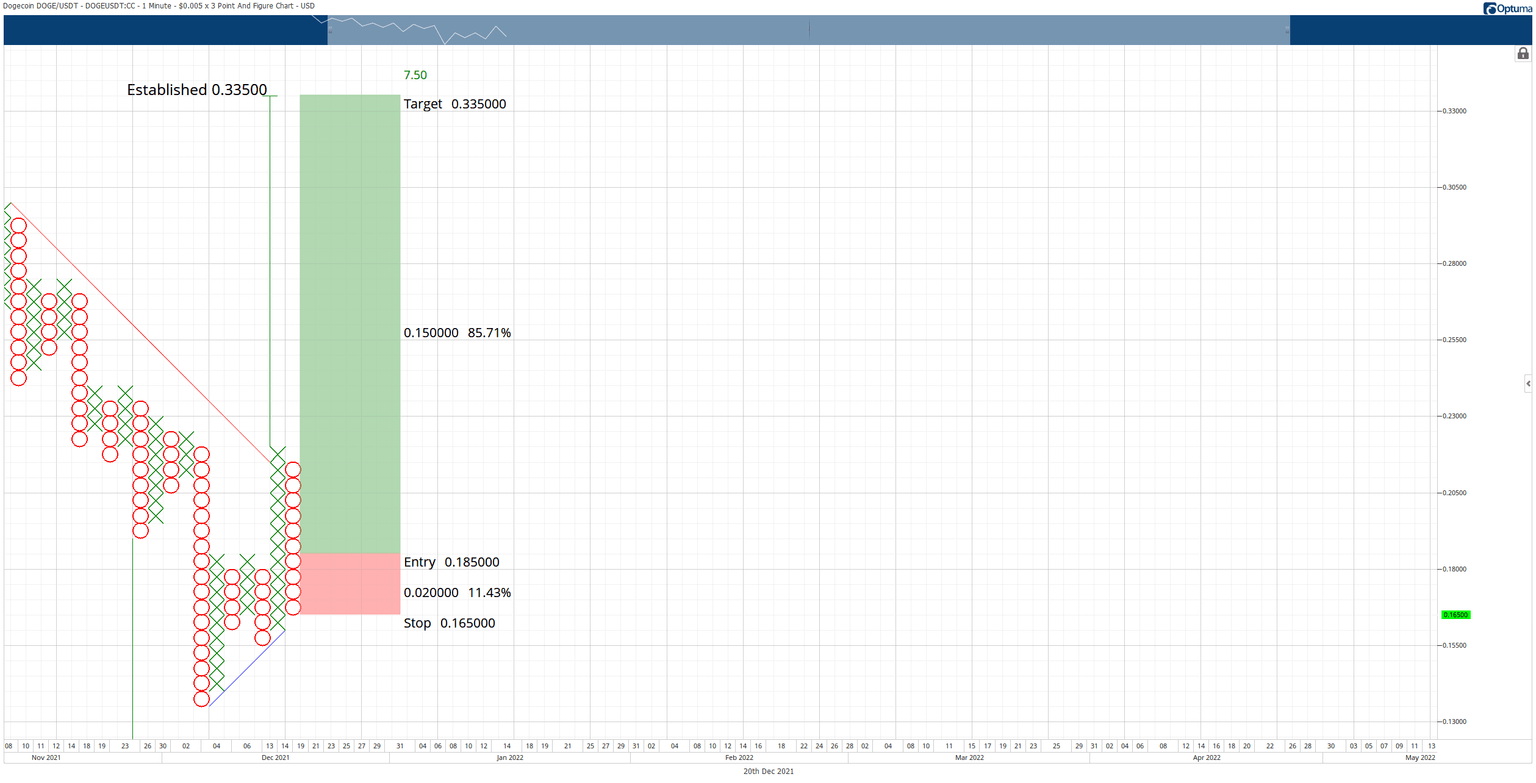Viewport: 1536px width, 783px height.
Task: Click the 'Stop 0.165000' label
Action: click(449, 623)
